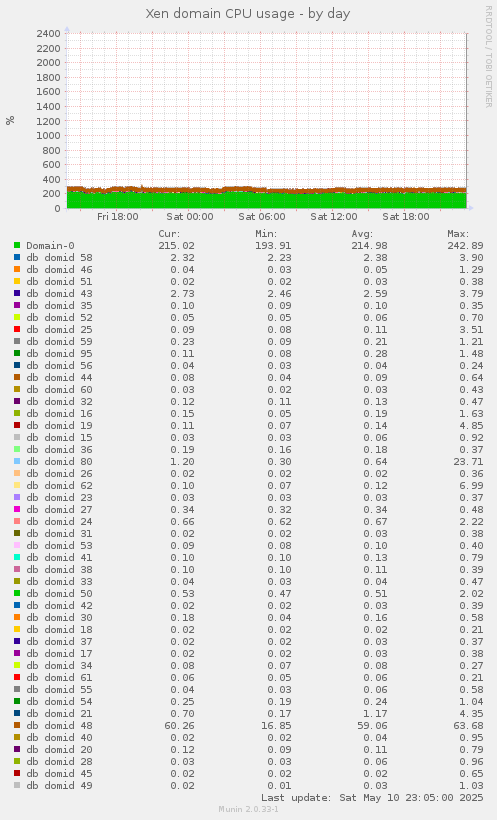Click the 'Cur:' column header

click(170, 234)
